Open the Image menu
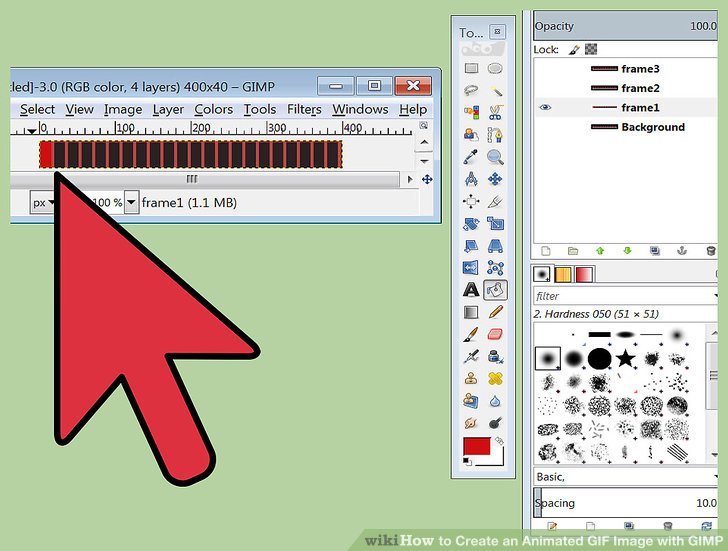The image size is (728, 551). (123, 110)
